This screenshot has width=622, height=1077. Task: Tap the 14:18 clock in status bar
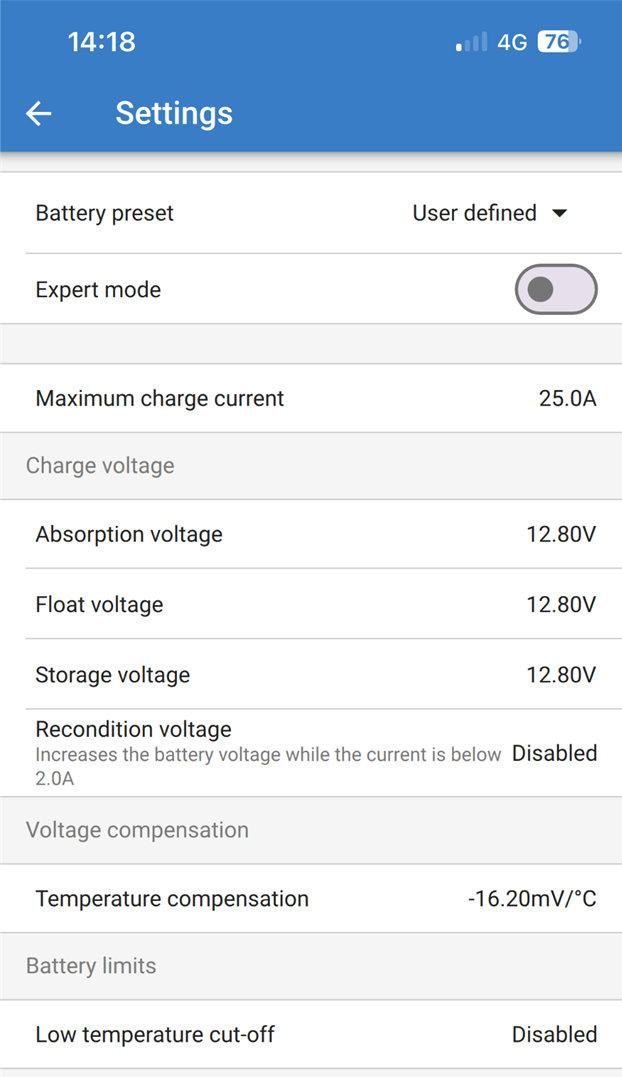(x=101, y=42)
